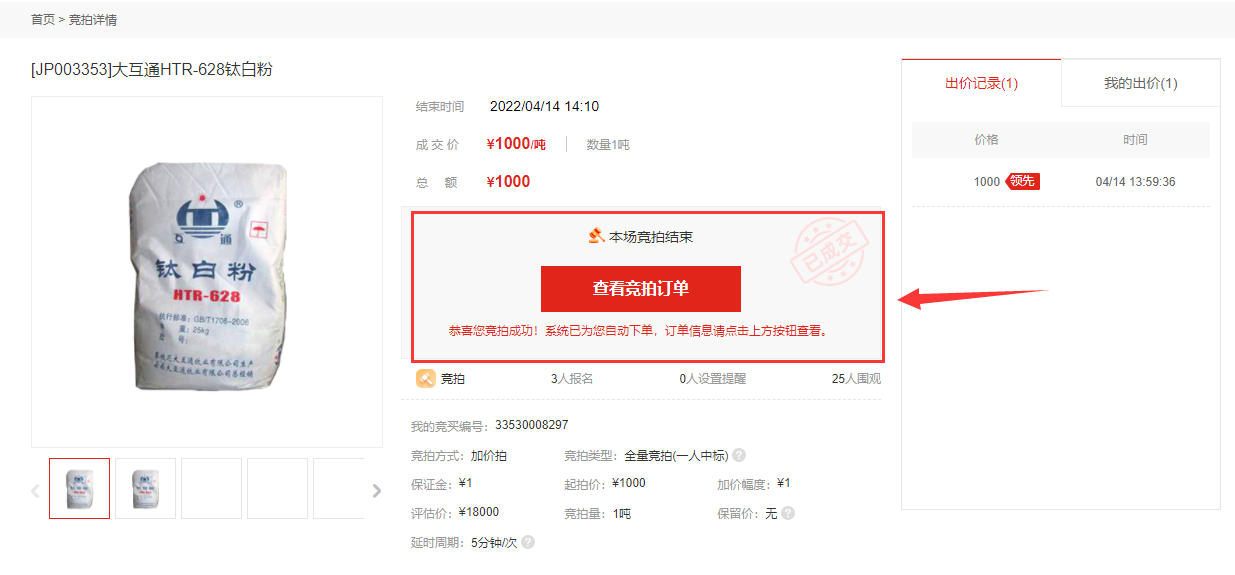
Task: Go to 首页 breadcrumb link
Action: tap(43, 19)
